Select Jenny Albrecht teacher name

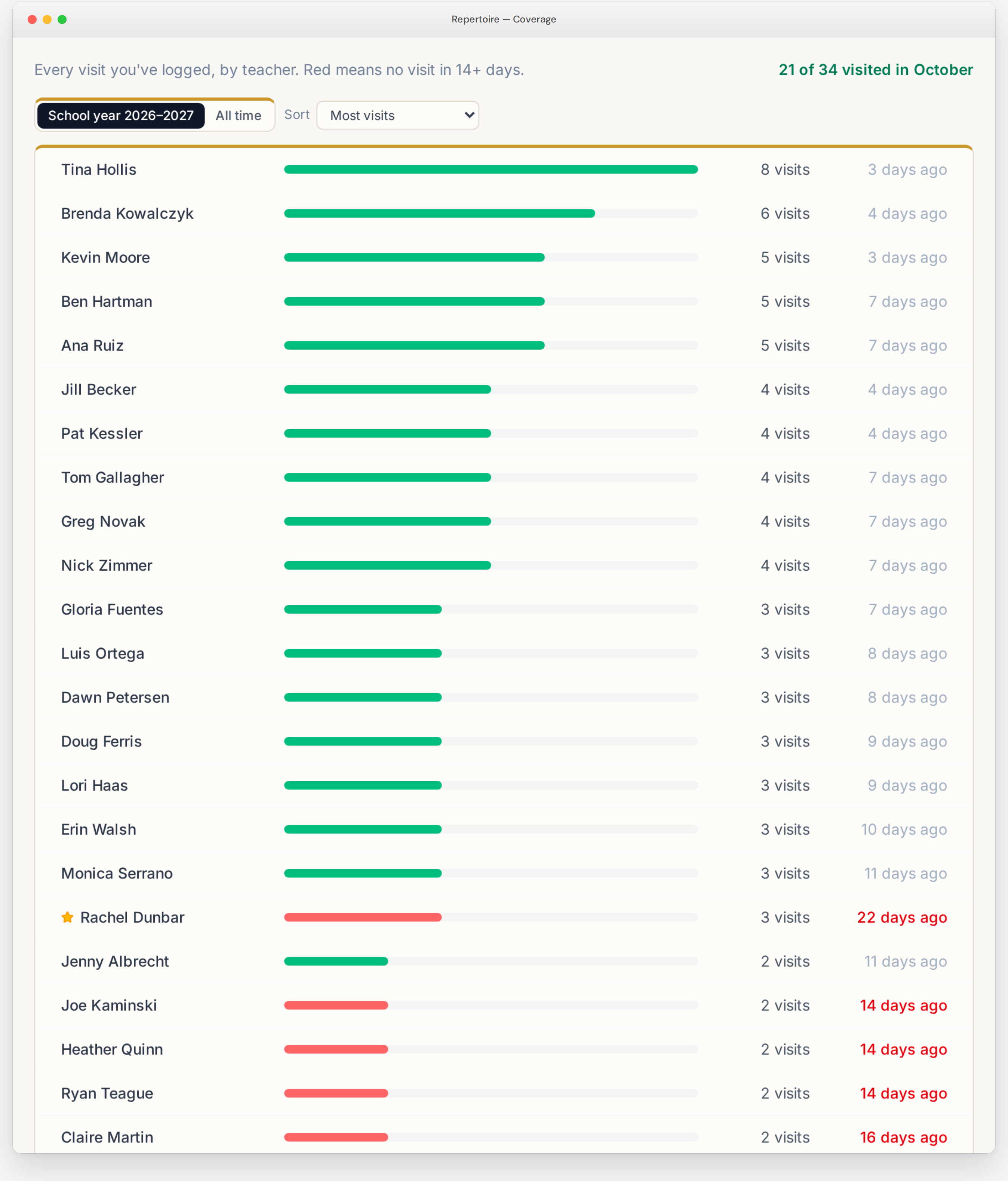115,961
